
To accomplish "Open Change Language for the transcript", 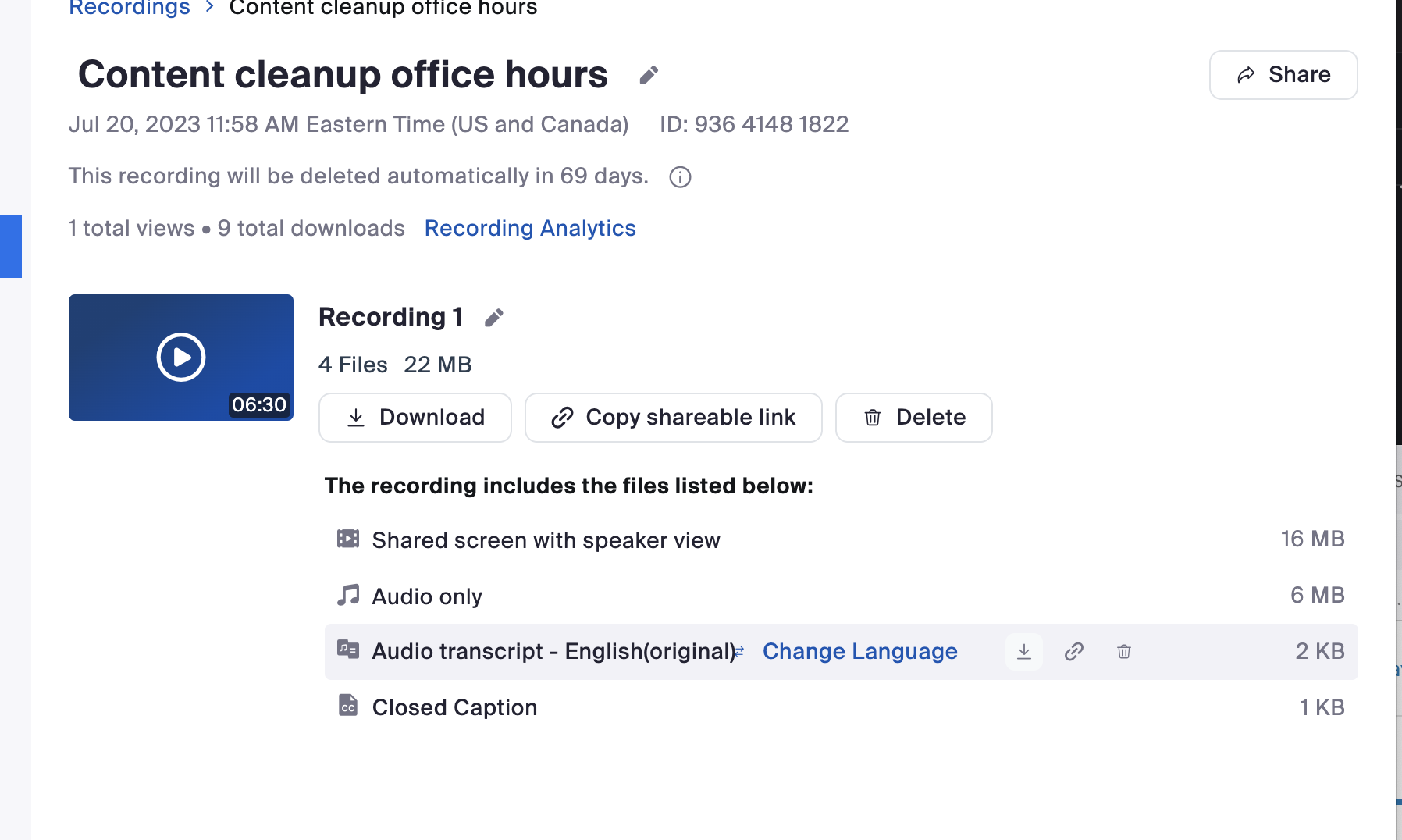I will (x=859, y=652).
